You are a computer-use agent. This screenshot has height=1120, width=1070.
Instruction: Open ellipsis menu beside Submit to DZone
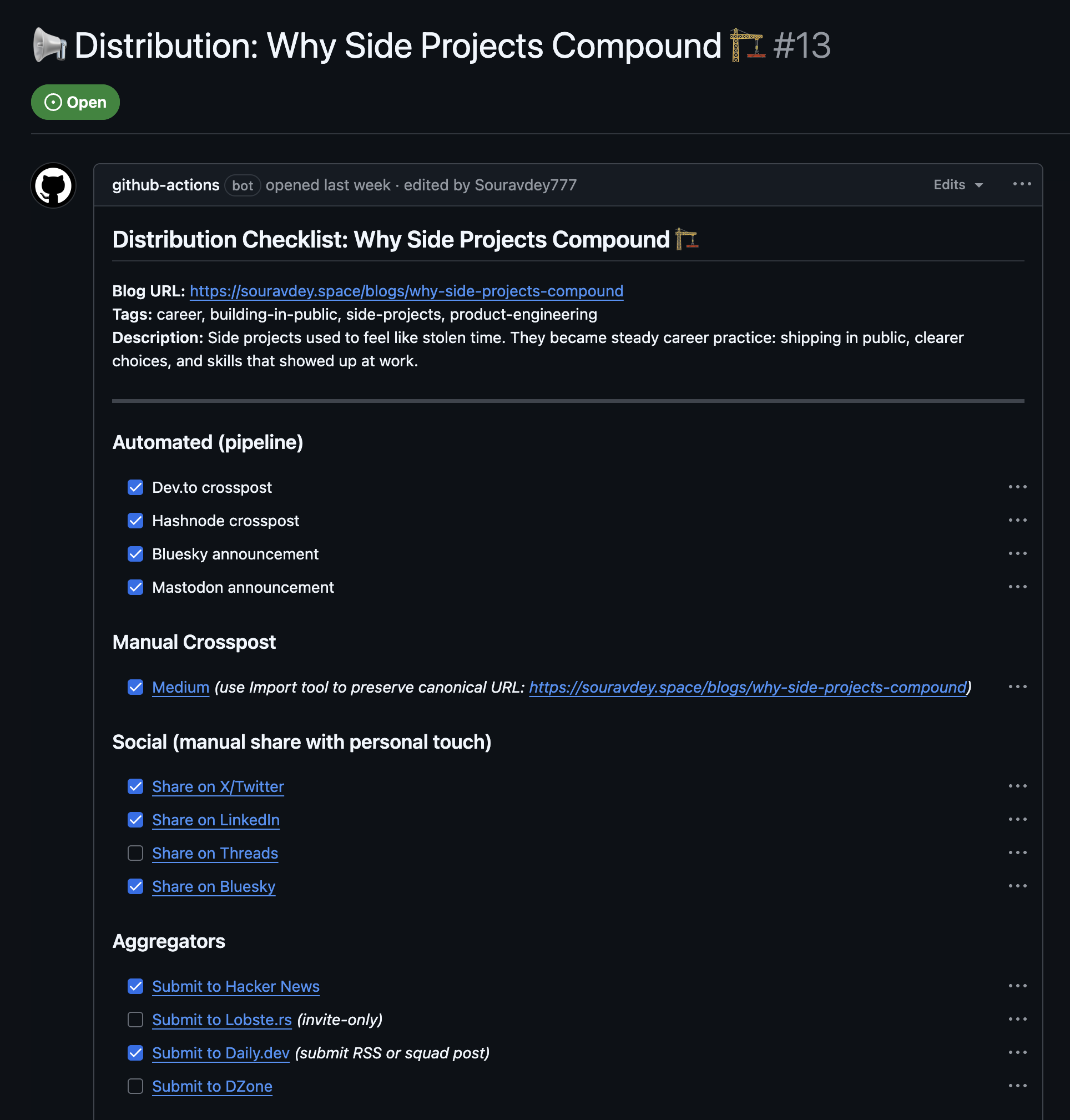pyautogui.click(x=1017, y=1086)
